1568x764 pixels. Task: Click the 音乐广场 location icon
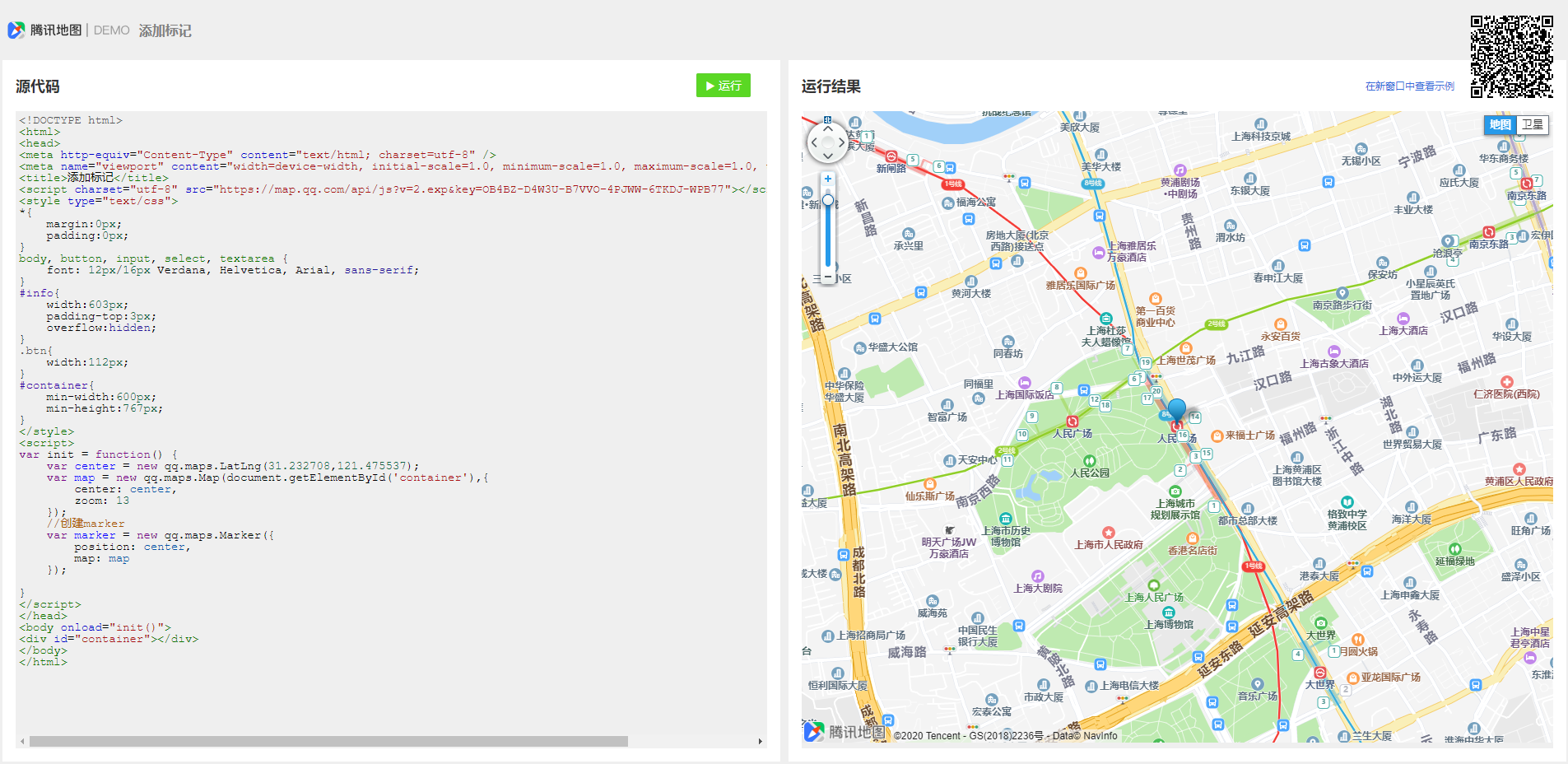1258,684
